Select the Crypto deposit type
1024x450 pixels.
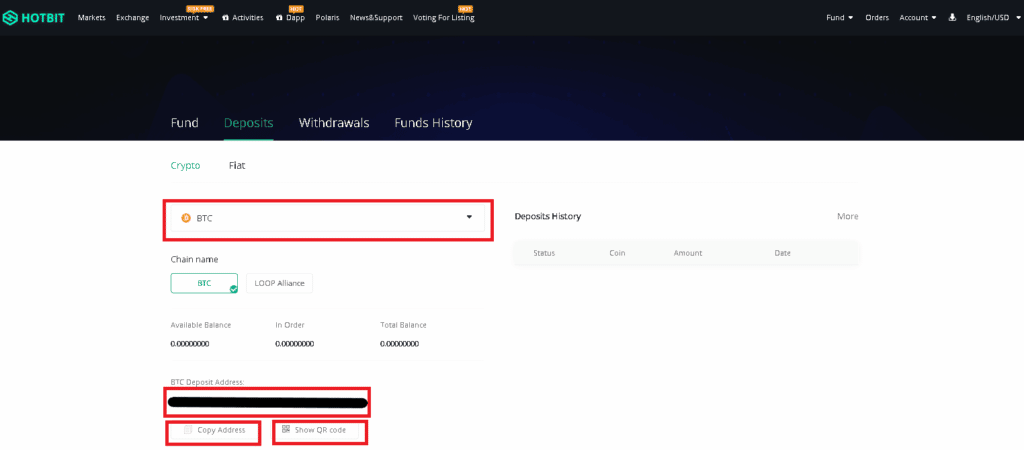(185, 166)
